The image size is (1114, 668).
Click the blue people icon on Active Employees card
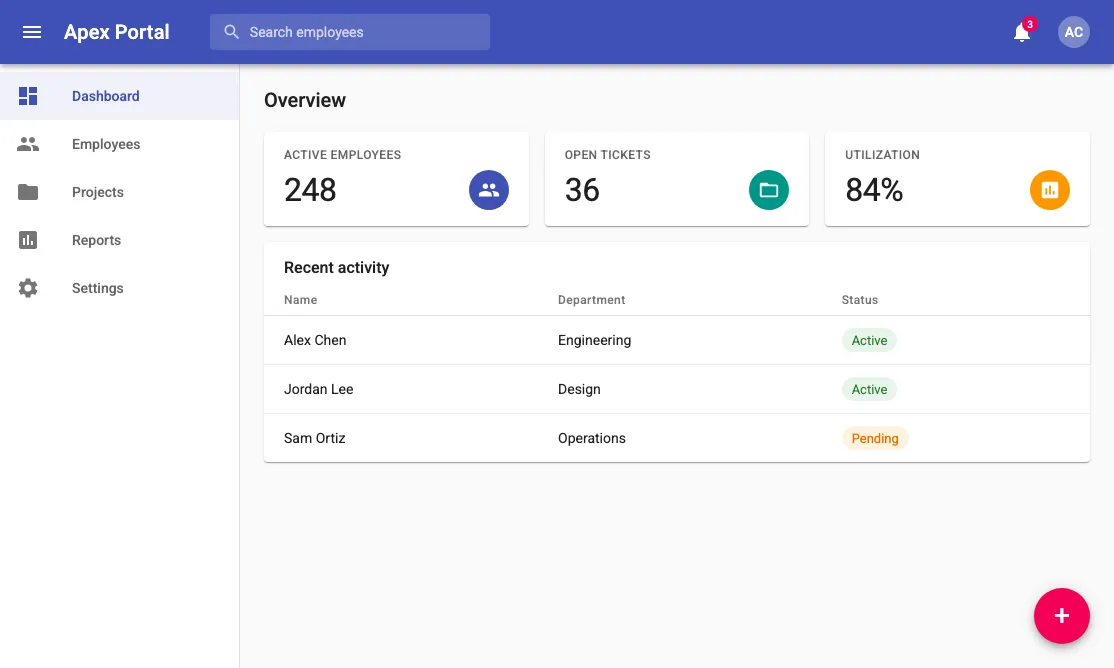click(489, 190)
